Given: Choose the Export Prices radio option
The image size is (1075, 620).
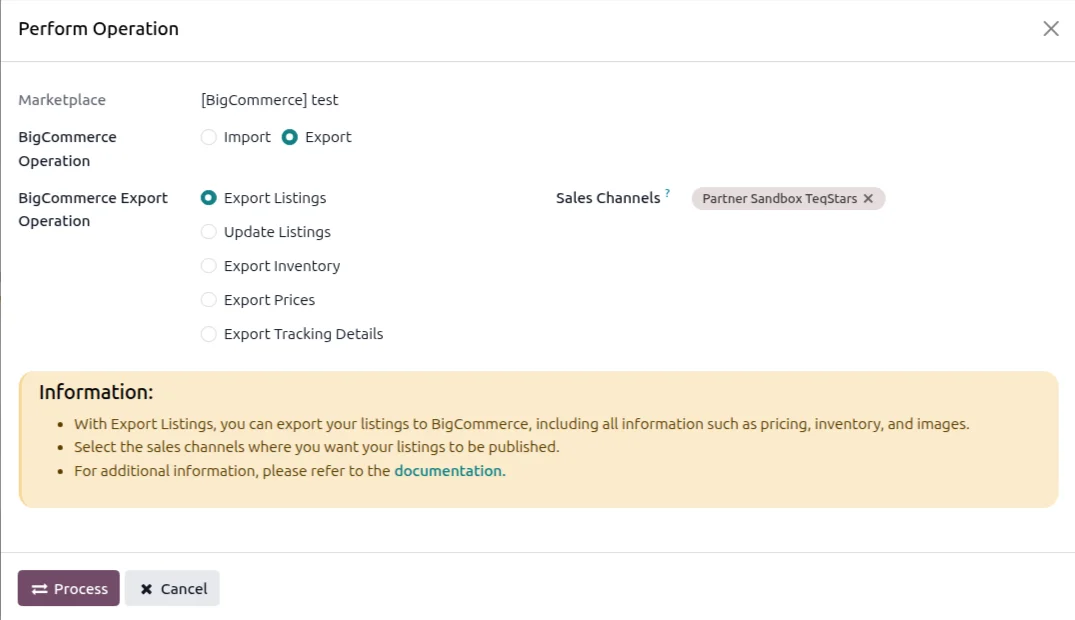Looking at the screenshot, I should pyautogui.click(x=208, y=300).
